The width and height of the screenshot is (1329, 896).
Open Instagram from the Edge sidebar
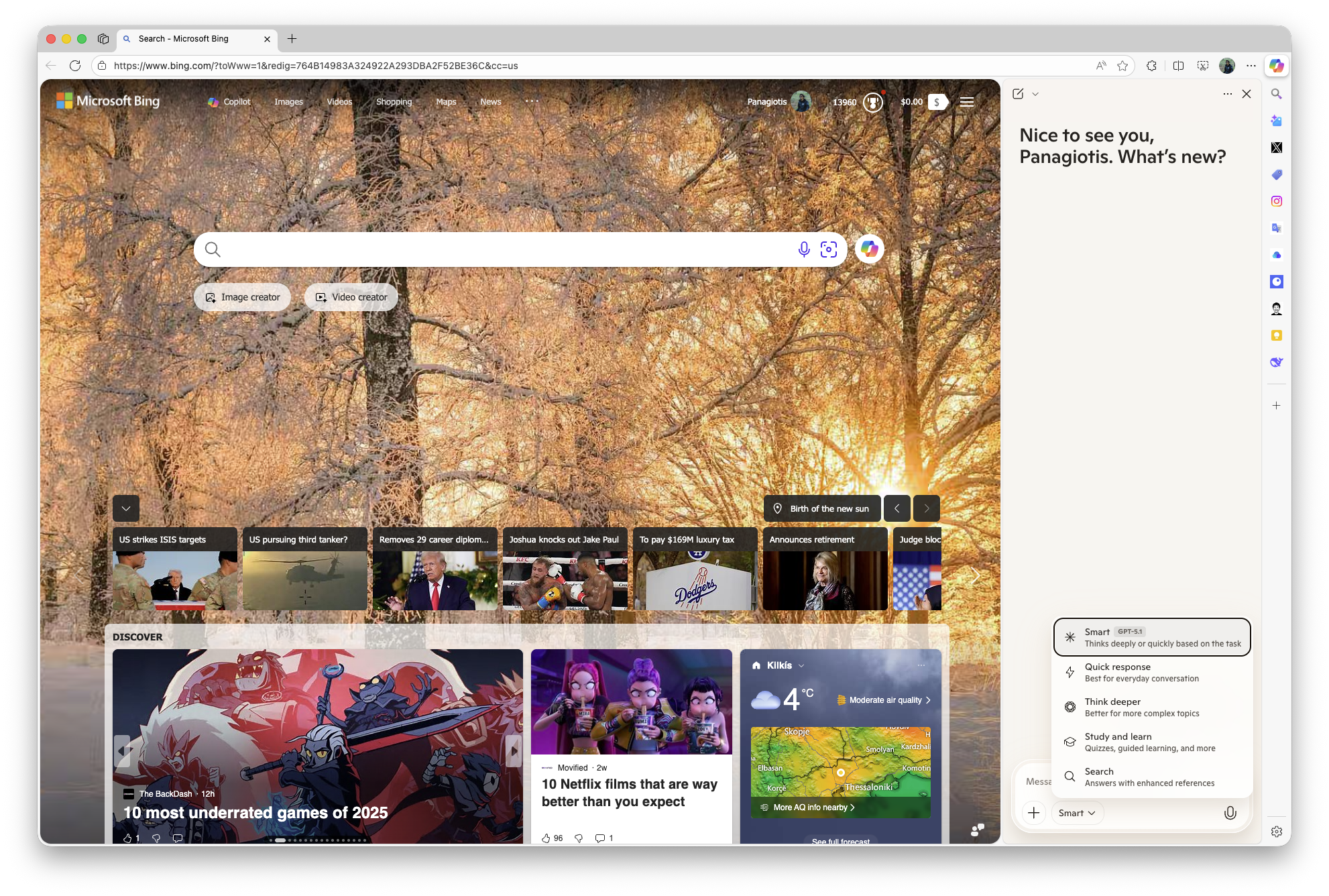point(1277,201)
